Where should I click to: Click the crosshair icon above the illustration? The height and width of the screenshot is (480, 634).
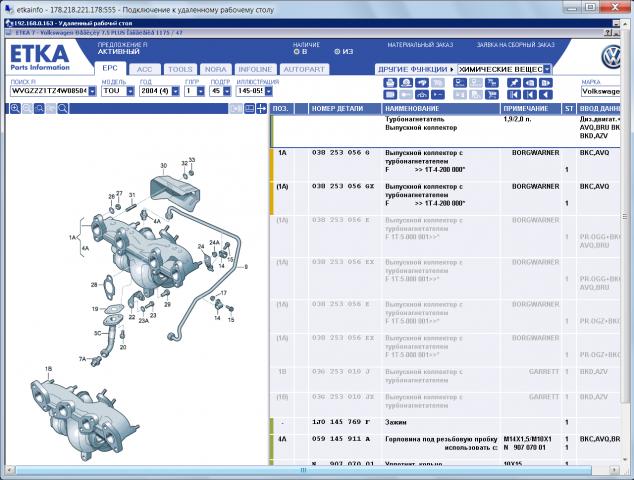pos(261,108)
